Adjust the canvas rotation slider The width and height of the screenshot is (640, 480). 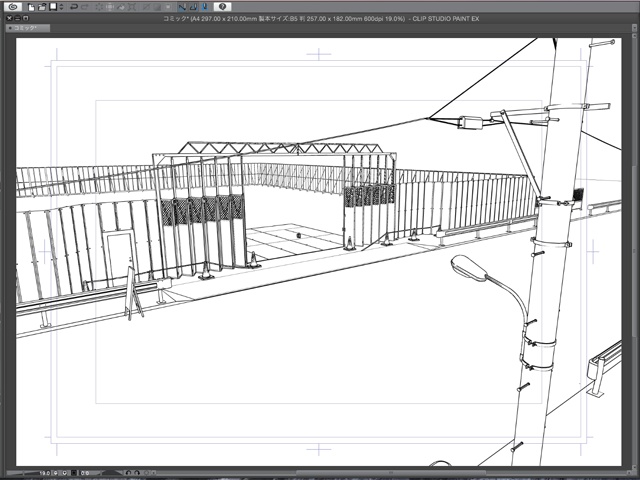[x=112, y=473]
